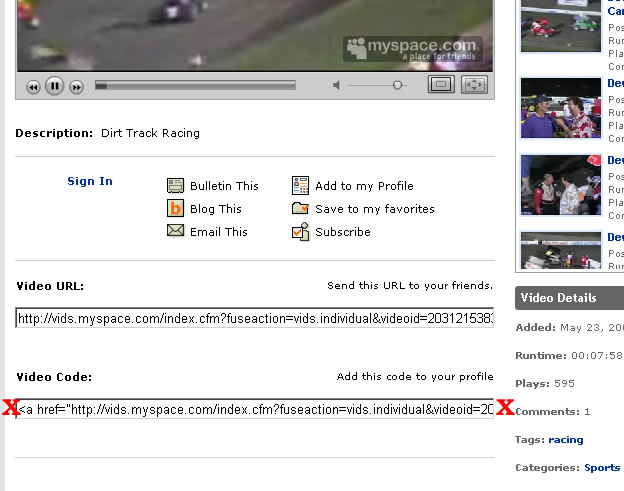Click the video progress seek bar
The height and width of the screenshot is (491, 624).
195,85
